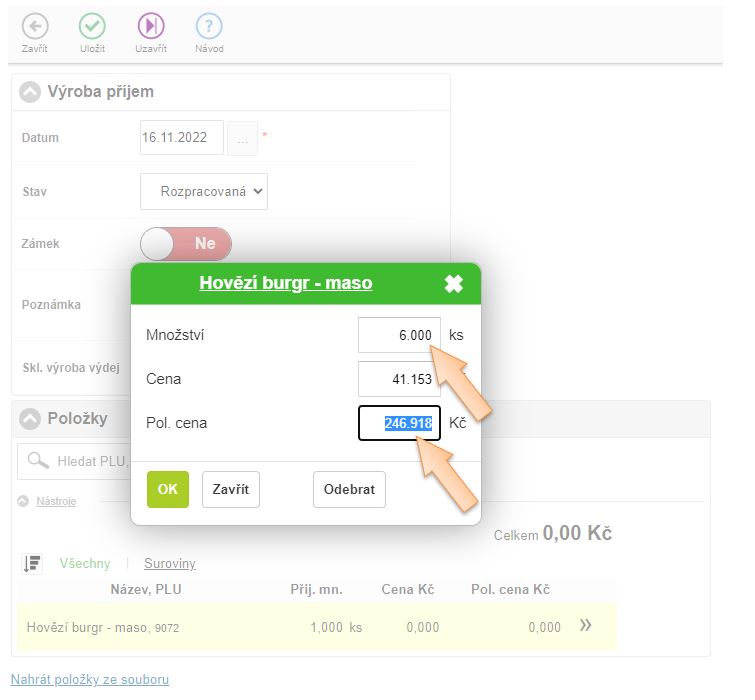
Task: Collapse the Položky section
Action: [31, 418]
